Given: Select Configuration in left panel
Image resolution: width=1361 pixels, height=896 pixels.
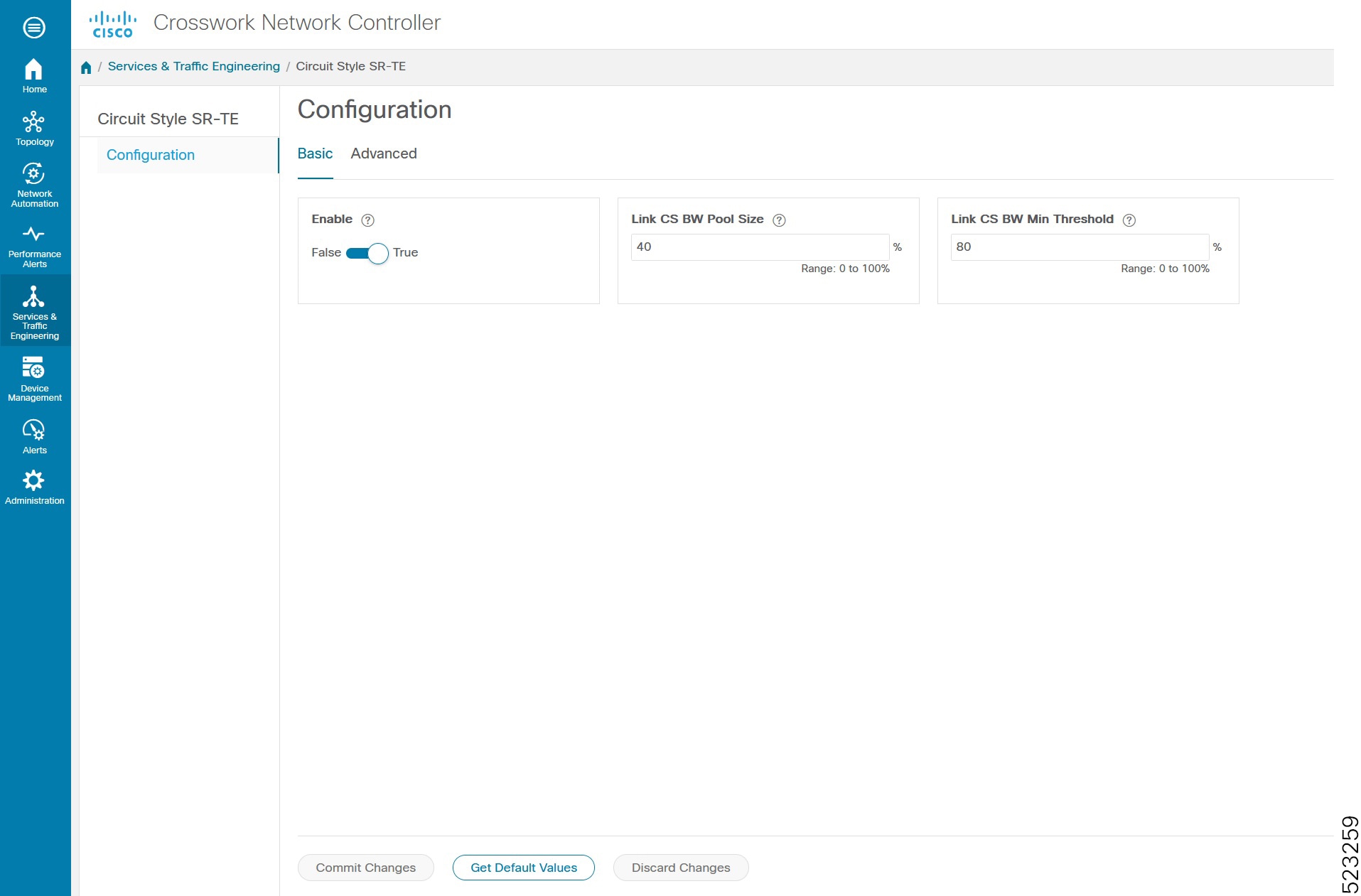Looking at the screenshot, I should (x=188, y=155).
